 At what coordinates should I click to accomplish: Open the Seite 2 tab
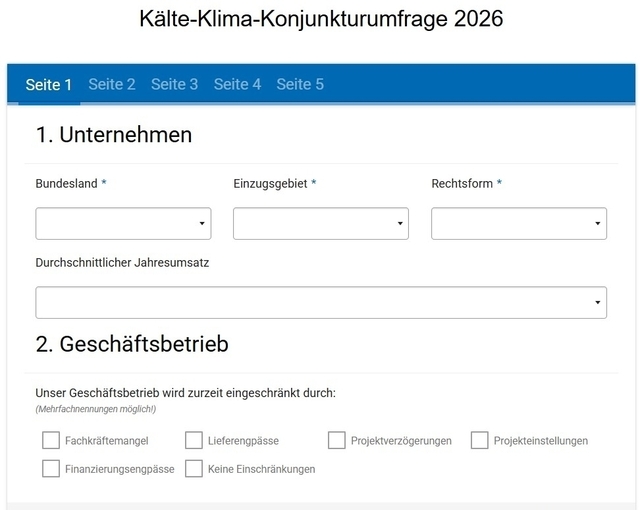(x=111, y=85)
